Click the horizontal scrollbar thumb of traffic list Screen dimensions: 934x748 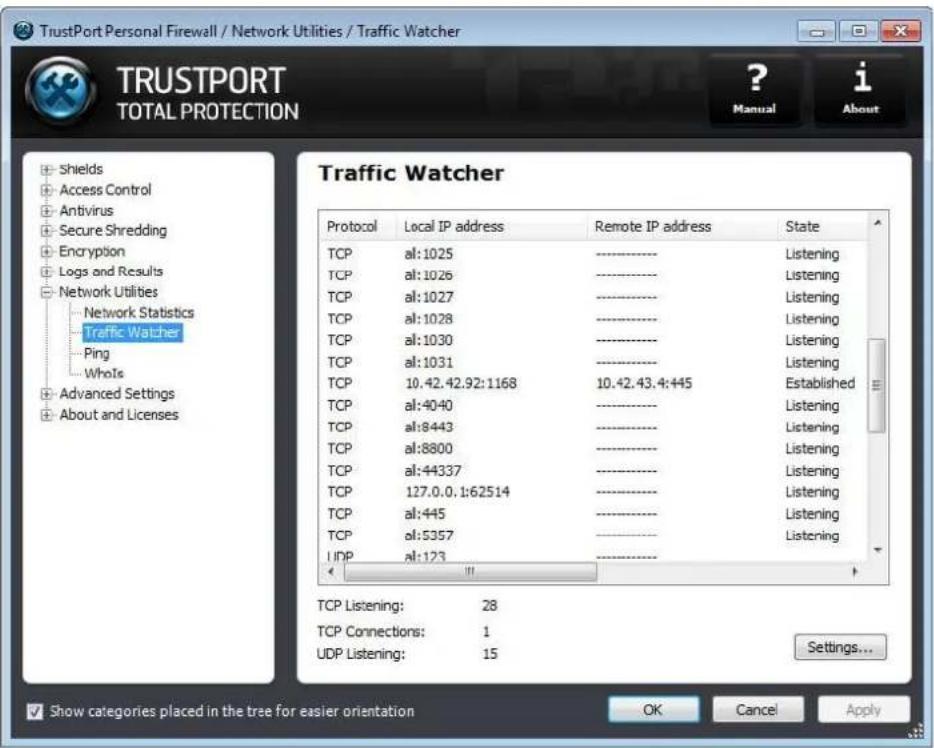(x=470, y=572)
